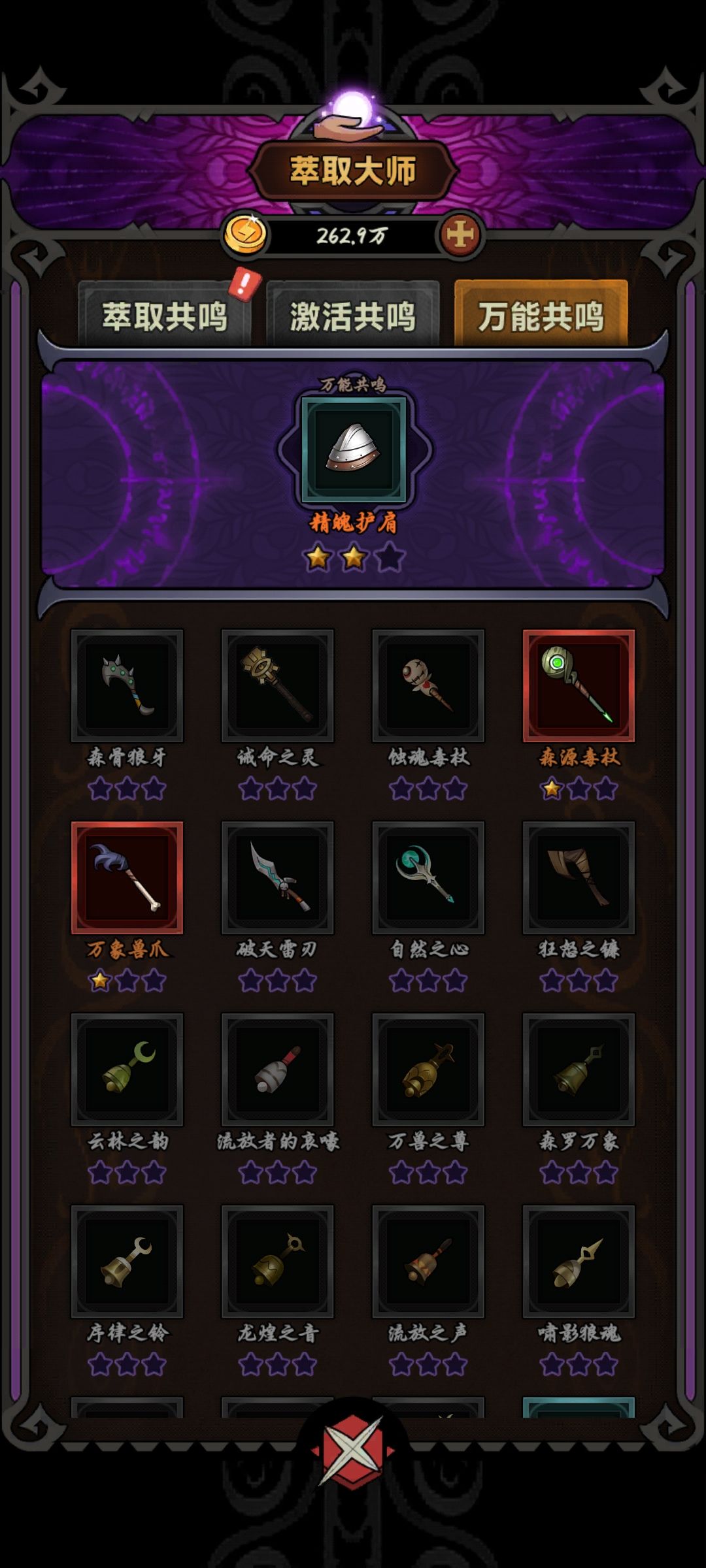
Task: Select the red-framed 万象兽爪 claw icon
Action: pyautogui.click(x=127, y=877)
